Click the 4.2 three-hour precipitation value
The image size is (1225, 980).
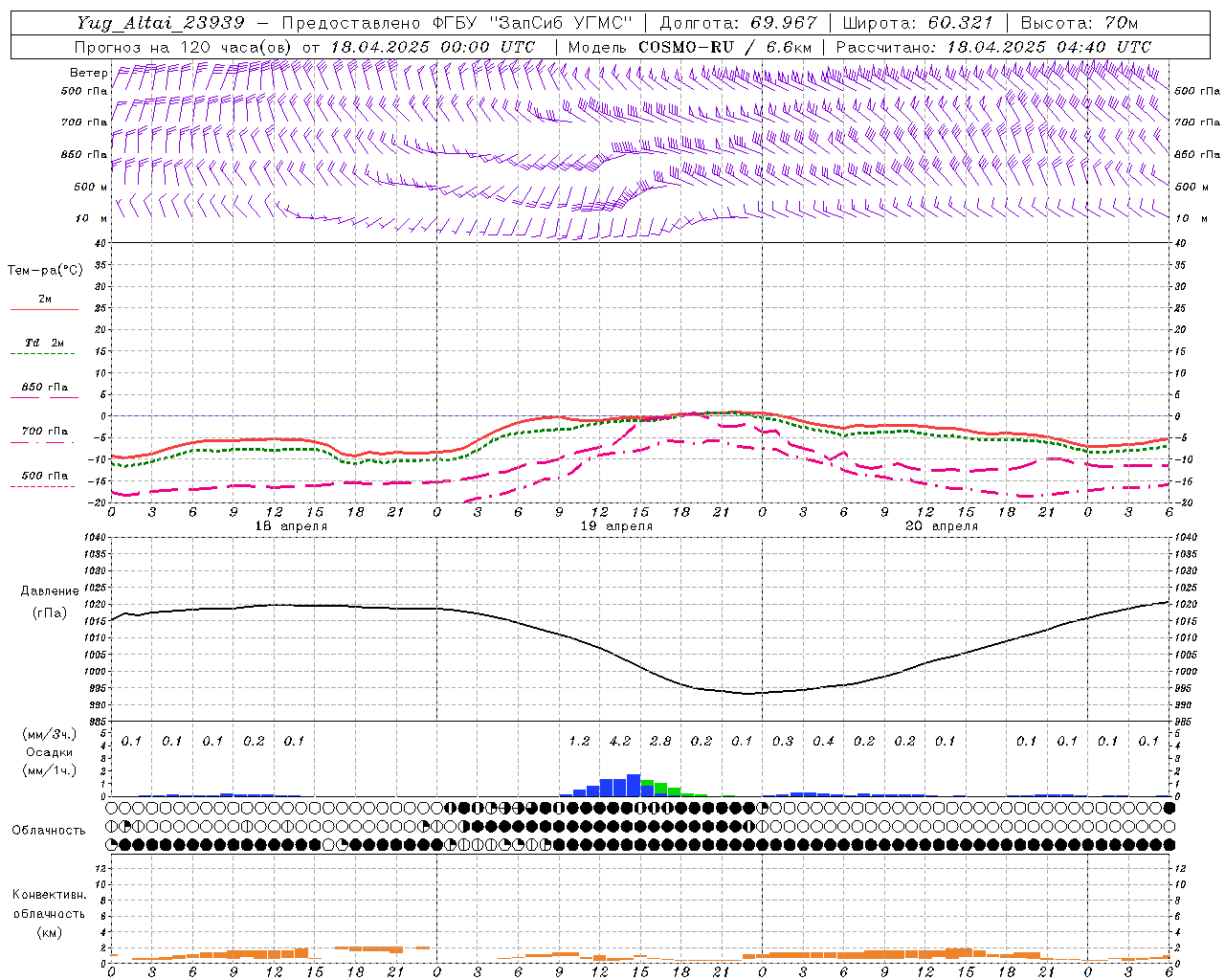coord(620,741)
